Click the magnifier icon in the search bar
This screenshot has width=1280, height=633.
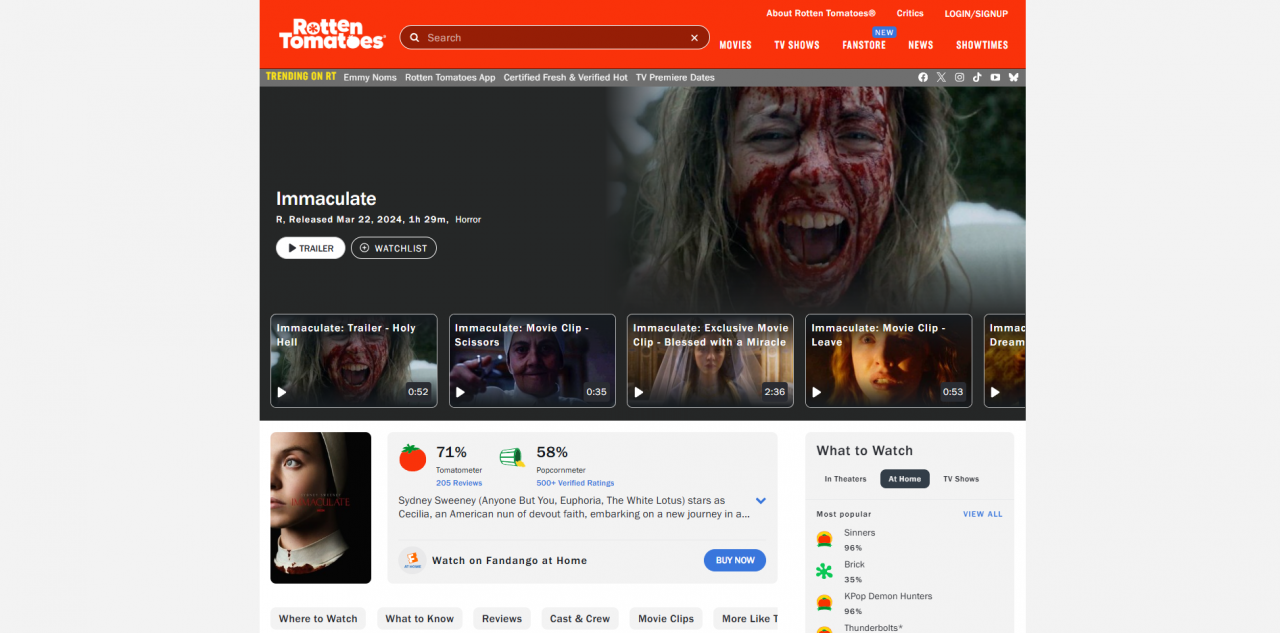415,37
